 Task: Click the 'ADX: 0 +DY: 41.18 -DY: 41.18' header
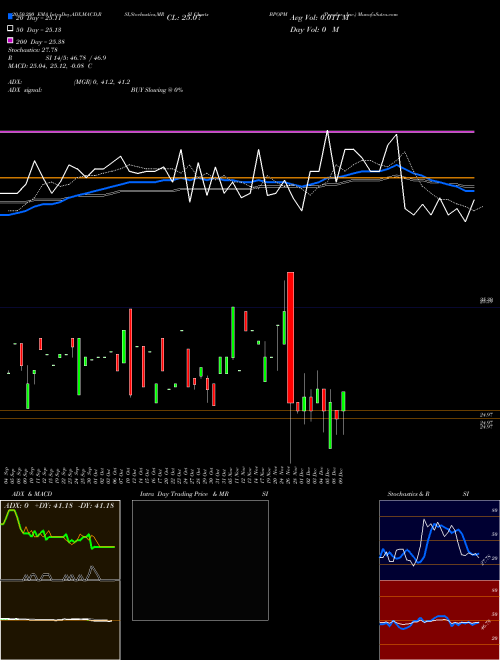click(x=59, y=505)
